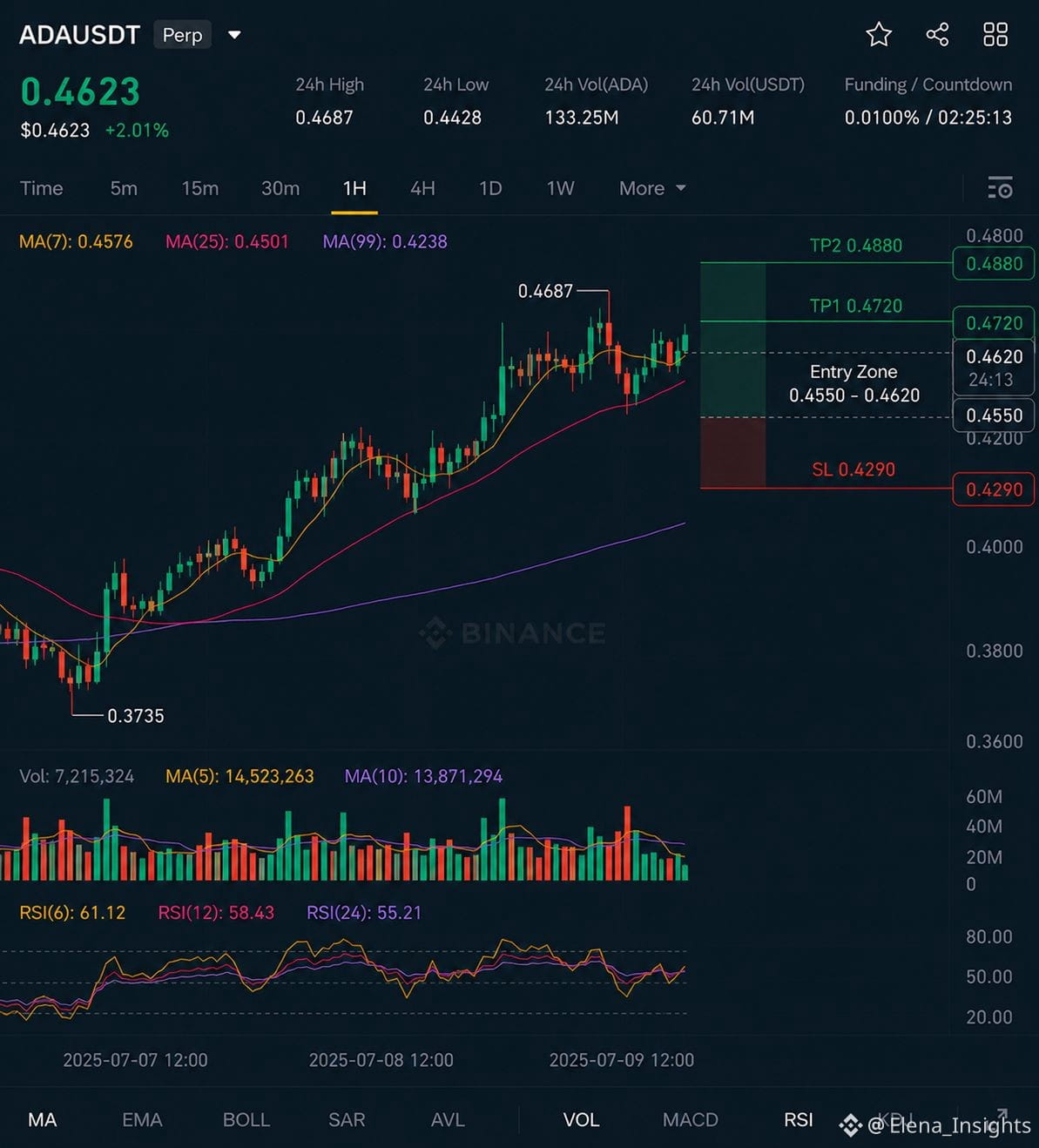Add ADAUSDT to favorites with star icon

tap(879, 35)
